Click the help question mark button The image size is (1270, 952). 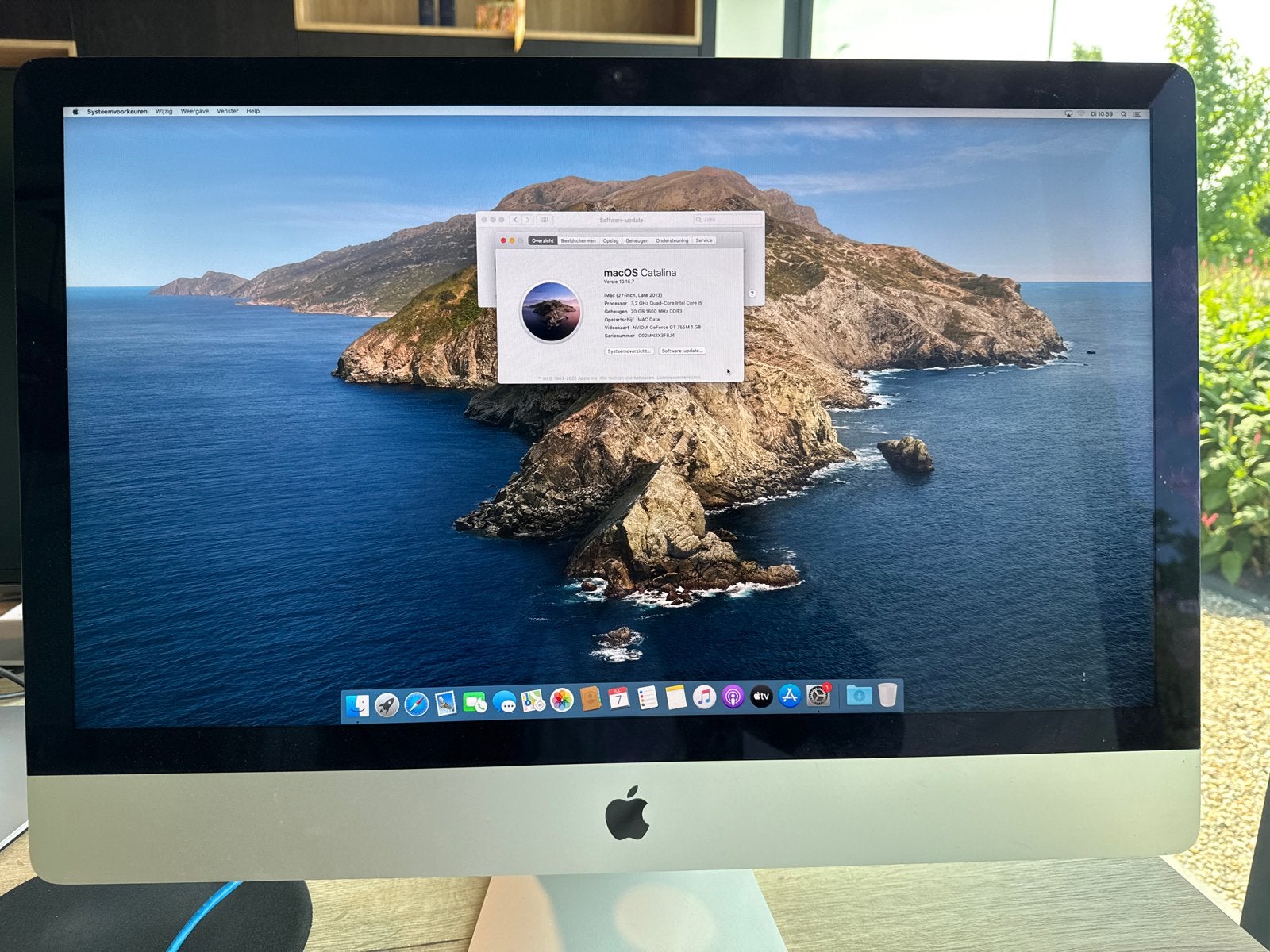pos(752,294)
